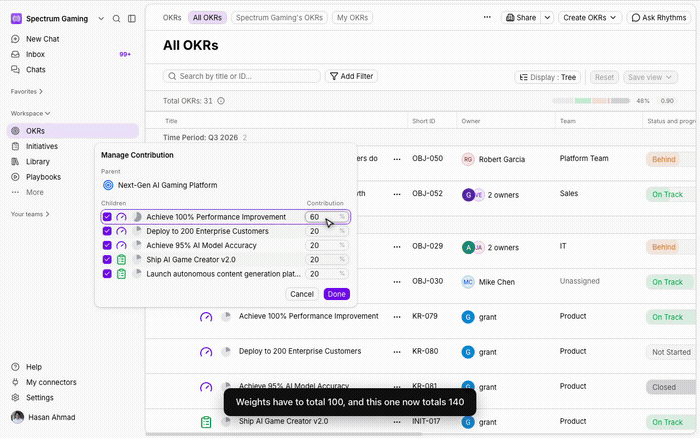The image size is (700, 438).
Task: Uncheck Ship AI Game Creator v2.0 checkbox
Action: (107, 259)
